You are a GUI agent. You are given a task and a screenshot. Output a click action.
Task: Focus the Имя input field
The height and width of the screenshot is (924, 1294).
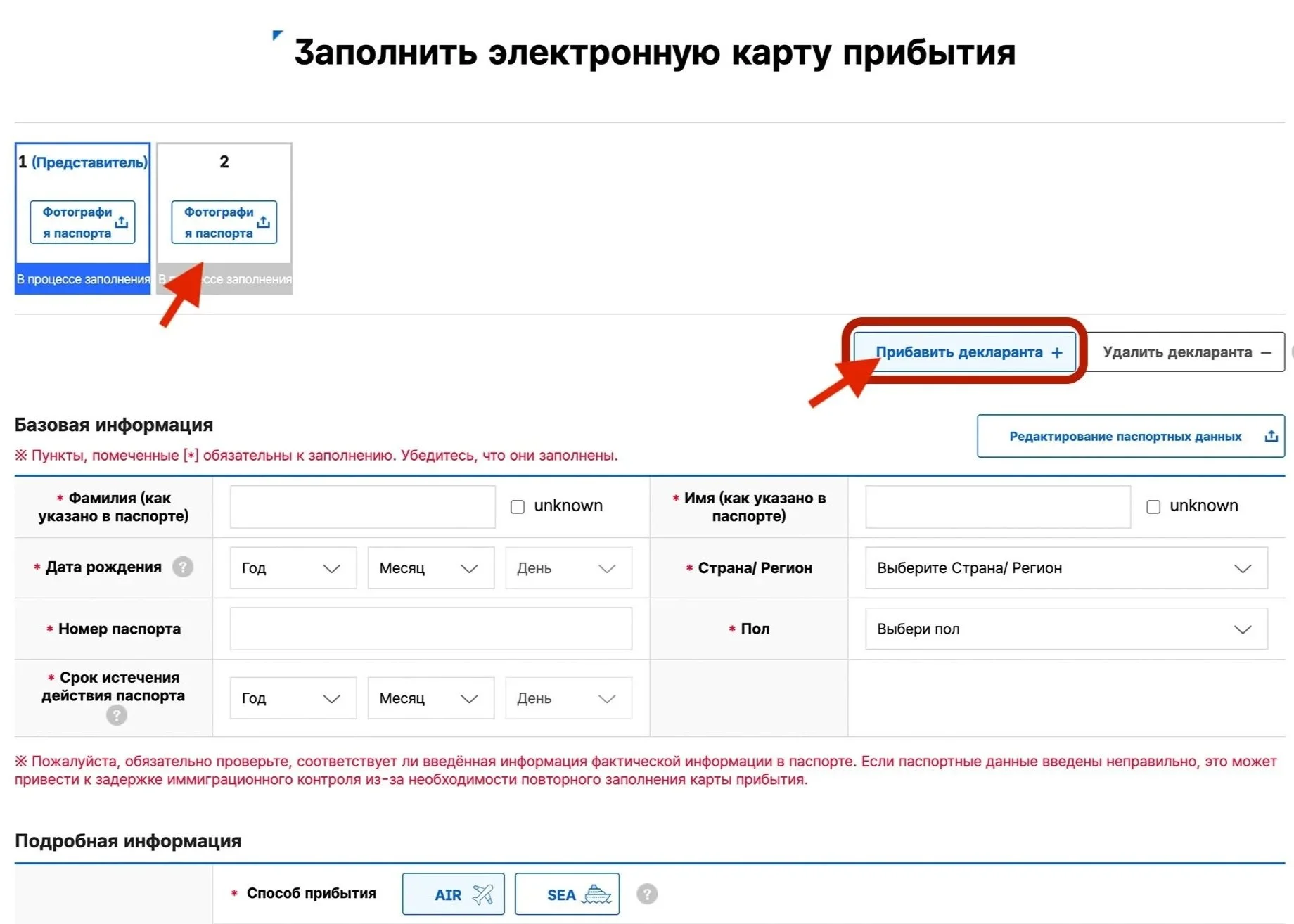click(998, 507)
